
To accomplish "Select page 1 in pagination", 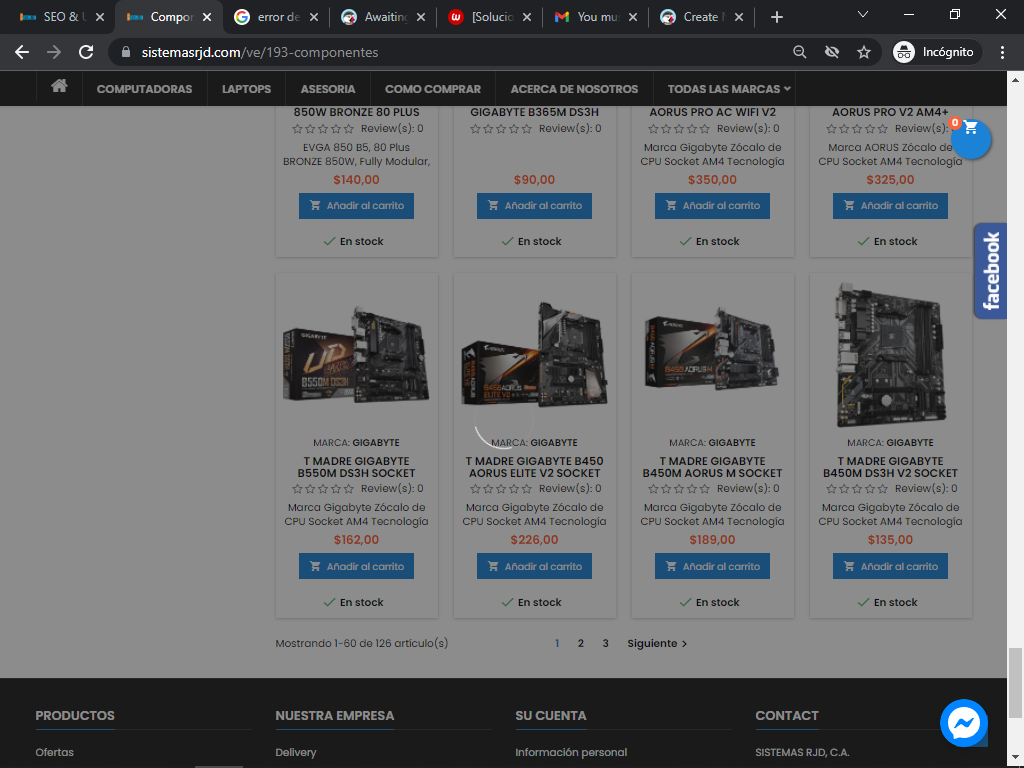I will pos(557,643).
